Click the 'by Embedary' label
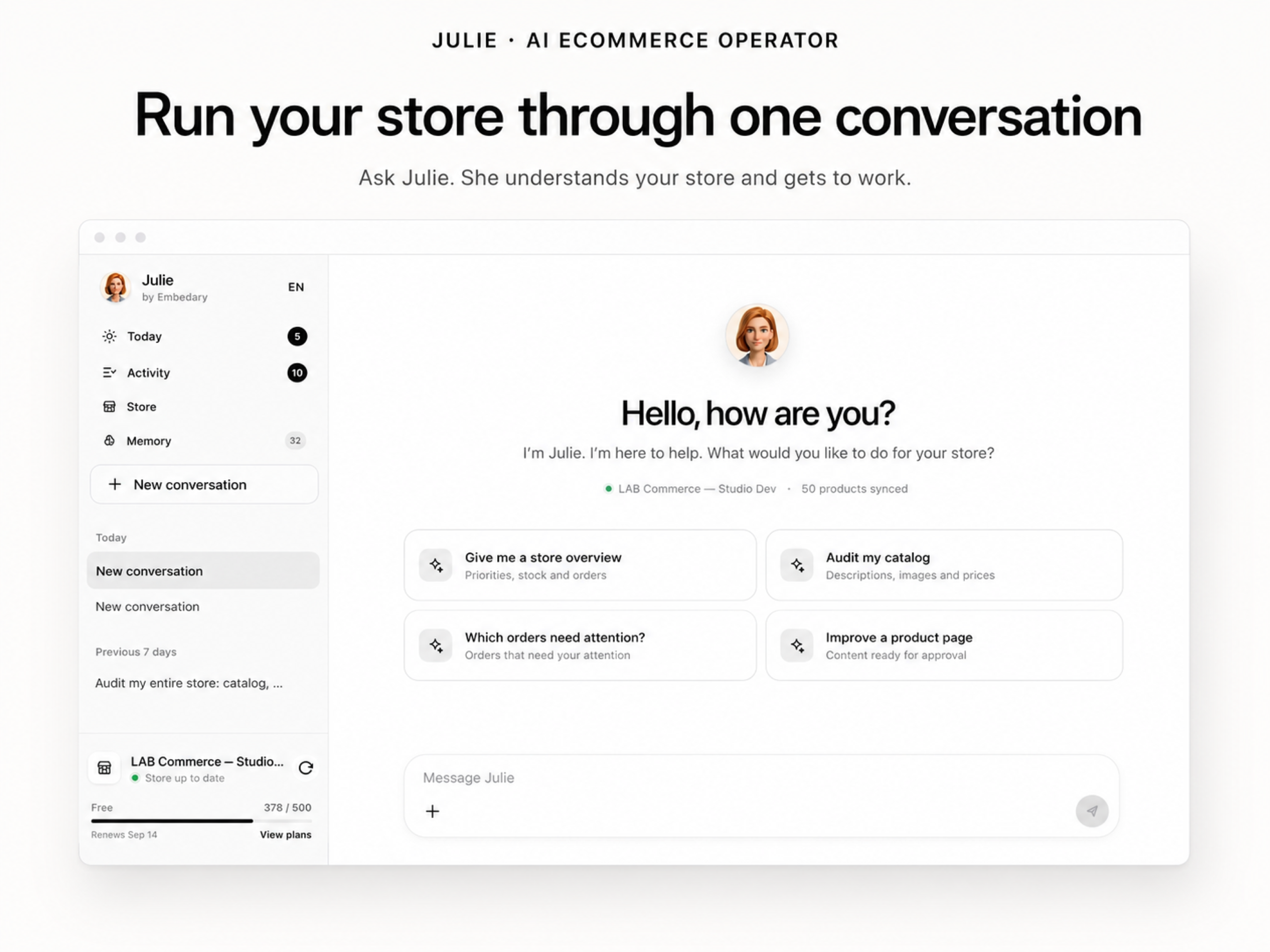 click(175, 297)
